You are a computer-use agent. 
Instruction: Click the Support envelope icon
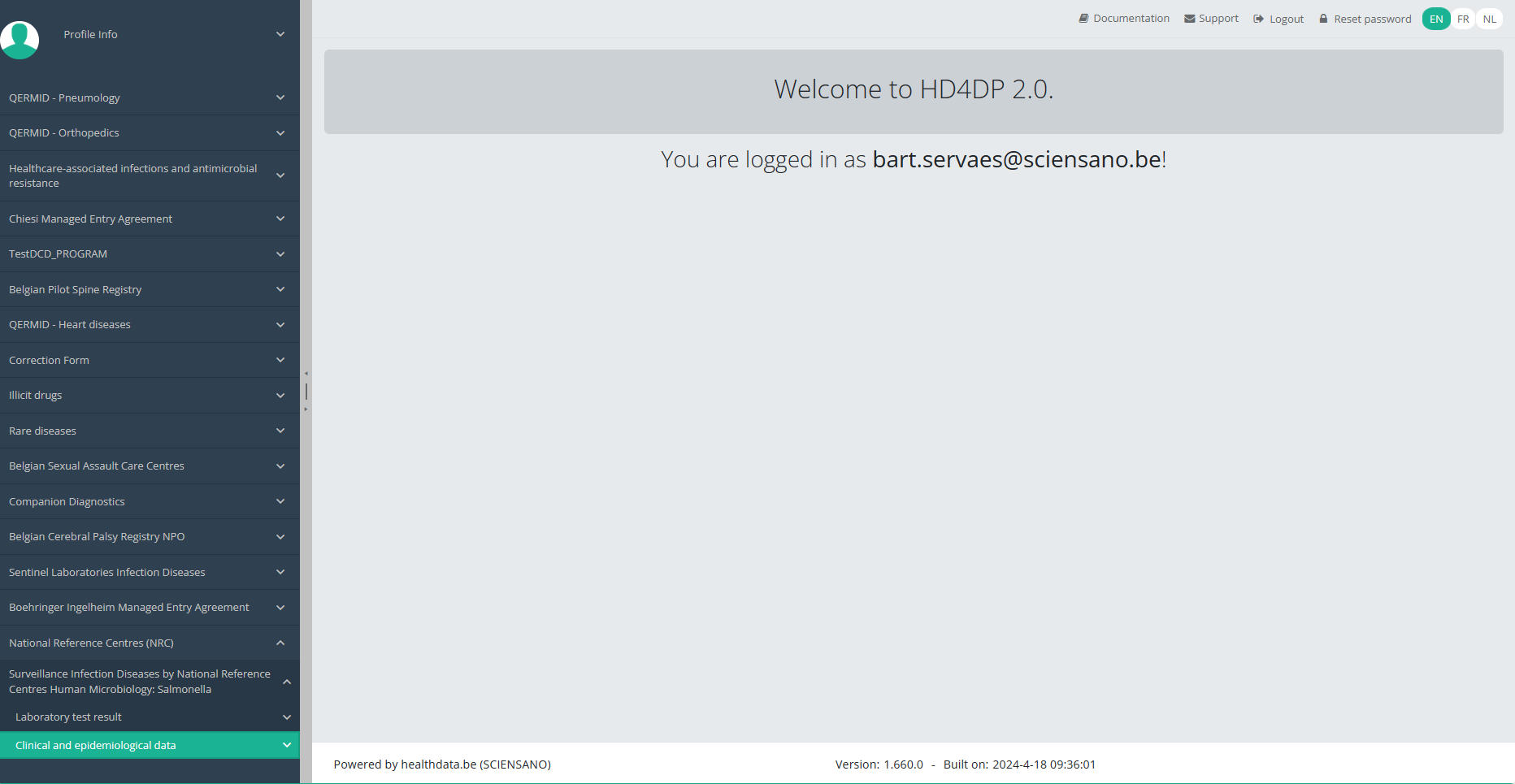pos(1189,19)
